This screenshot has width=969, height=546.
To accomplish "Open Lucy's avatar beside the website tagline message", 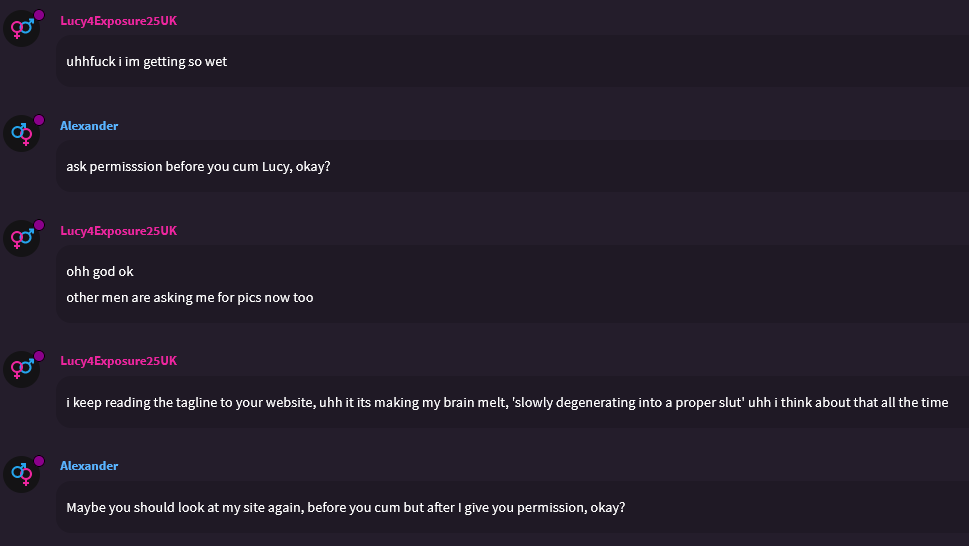I will click(21, 368).
